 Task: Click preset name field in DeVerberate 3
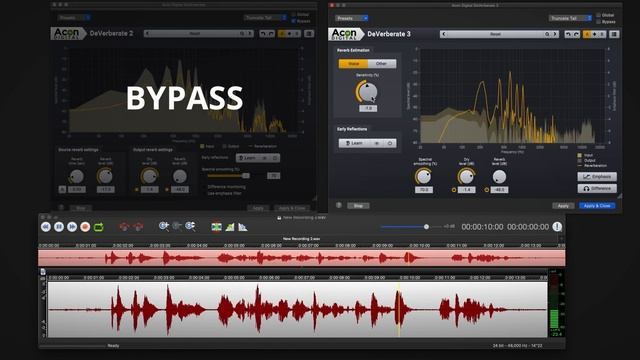pyautogui.click(x=496, y=34)
